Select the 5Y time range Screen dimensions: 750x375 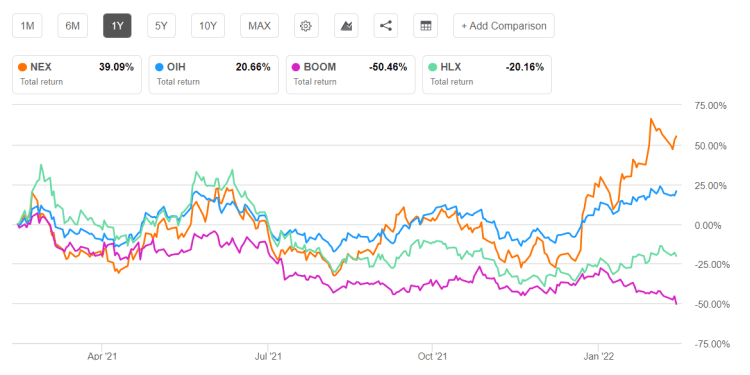coord(161,26)
